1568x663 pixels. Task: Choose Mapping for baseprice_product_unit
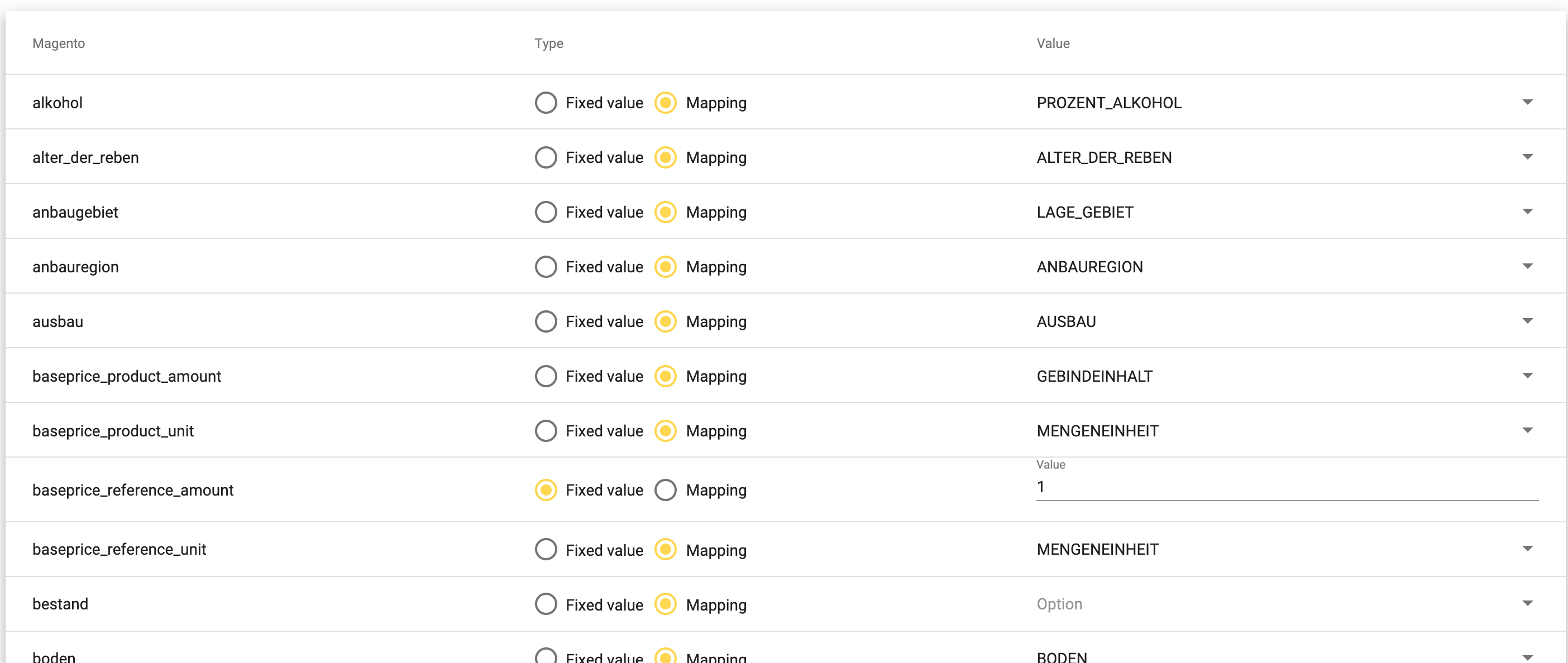tap(665, 431)
